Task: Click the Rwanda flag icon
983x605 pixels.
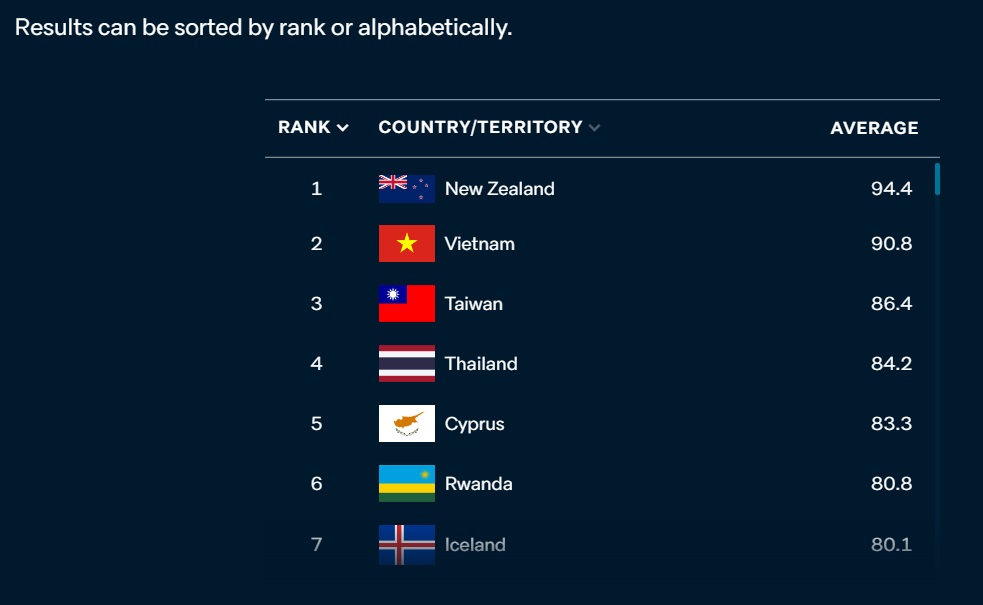Action: click(406, 483)
